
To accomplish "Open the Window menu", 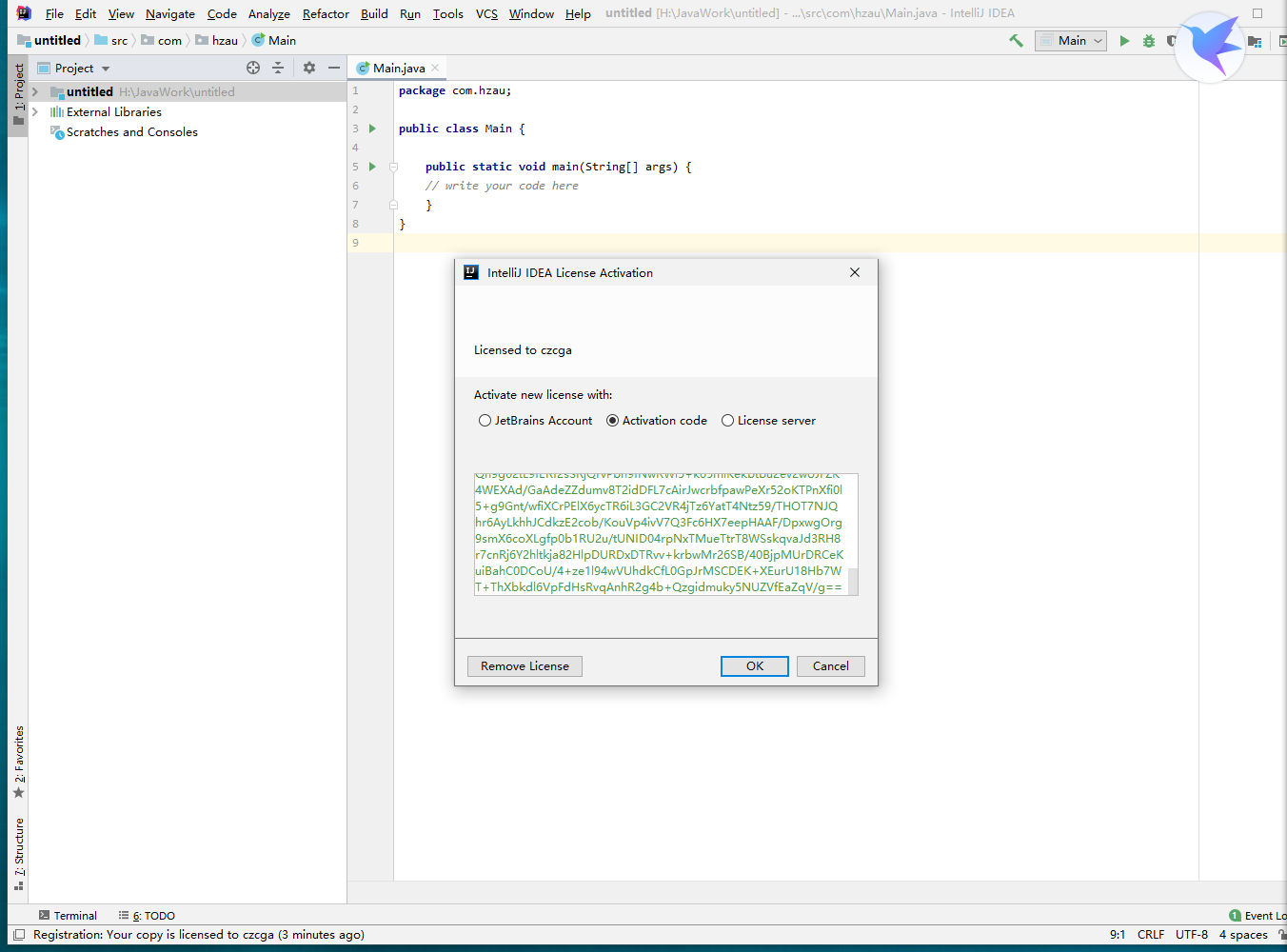I will click(531, 13).
